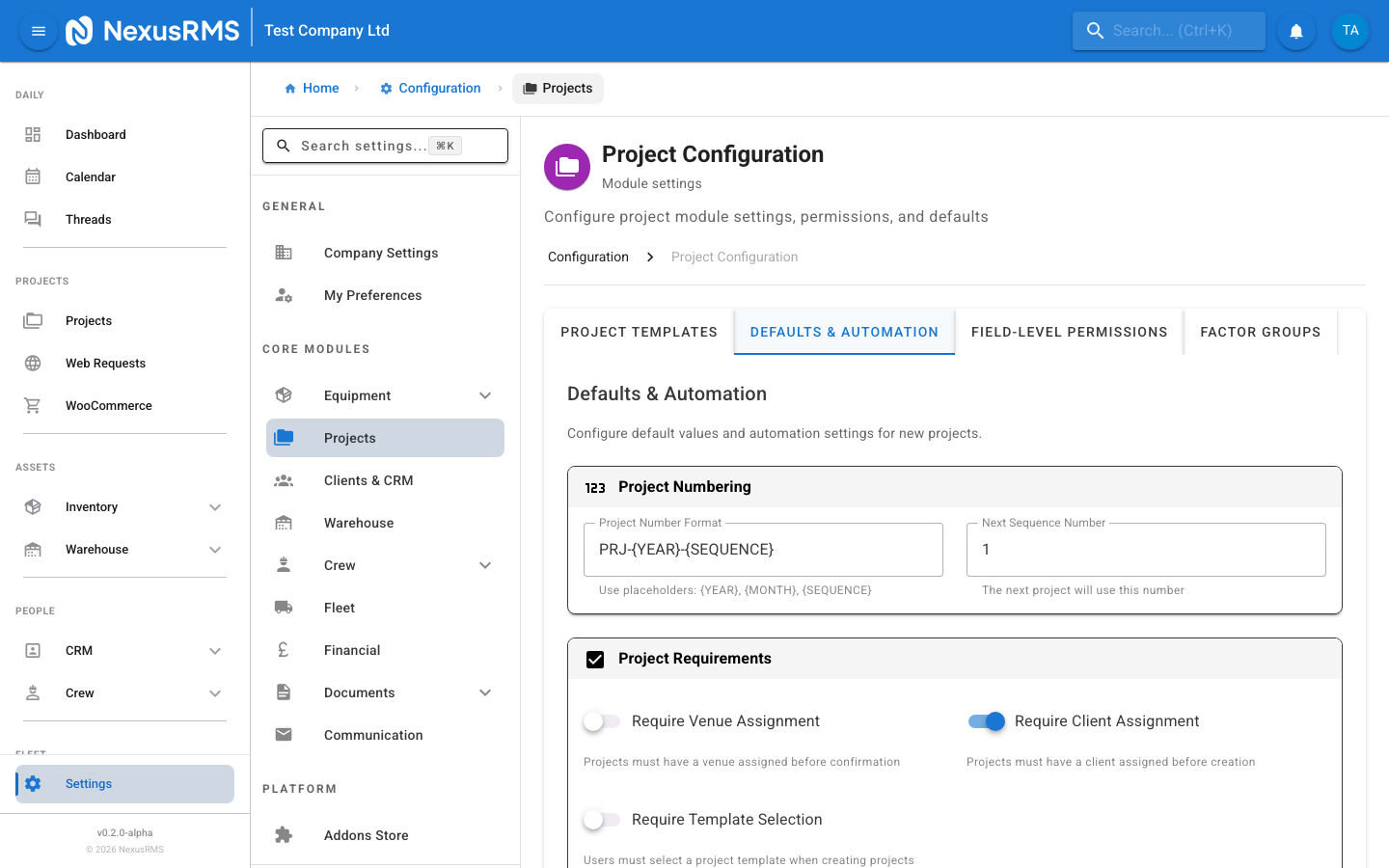Expand the Documents submenu chevron
This screenshot has width=1389, height=868.
point(484,692)
